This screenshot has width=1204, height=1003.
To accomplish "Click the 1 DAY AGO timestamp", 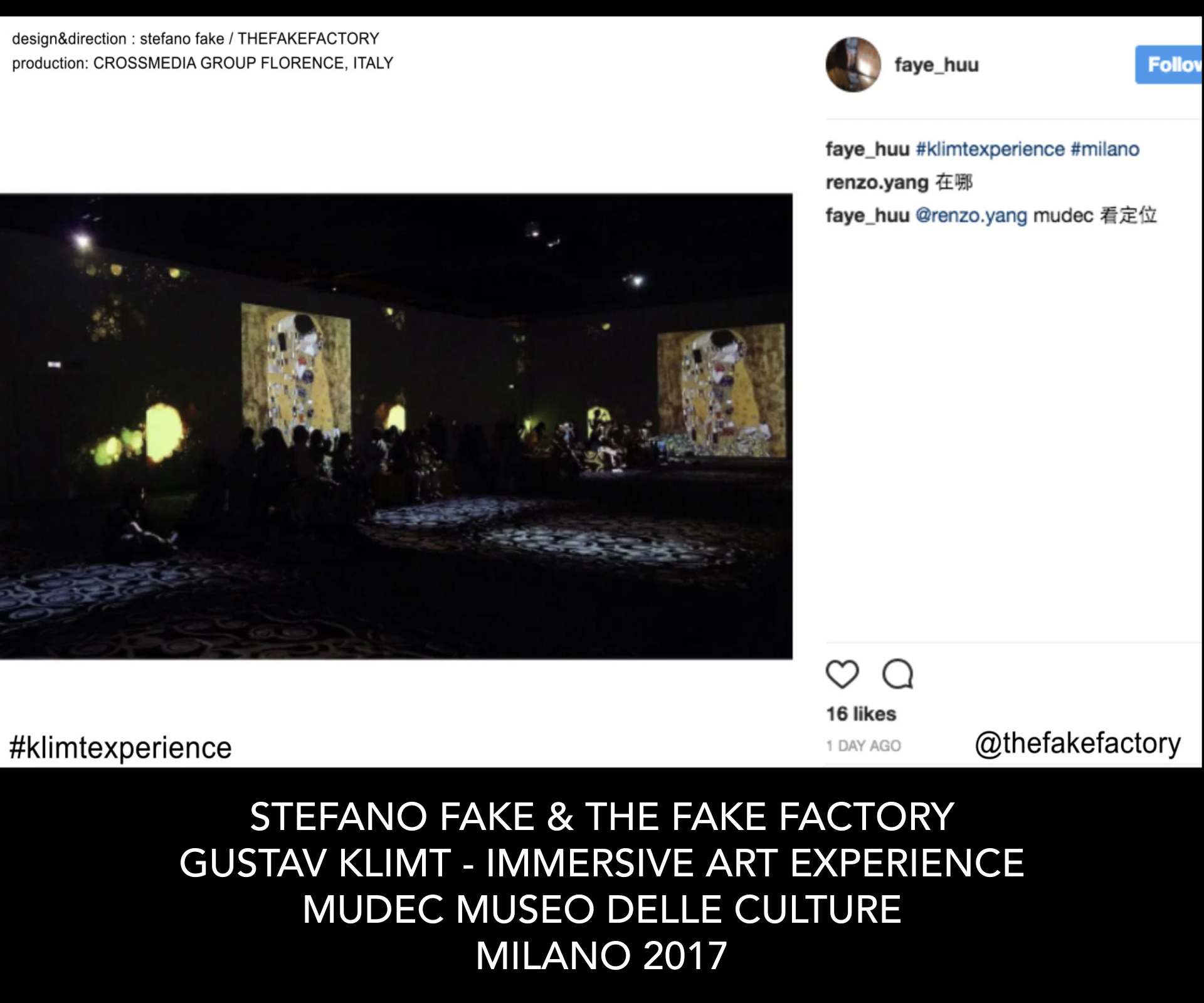I will (x=863, y=745).
